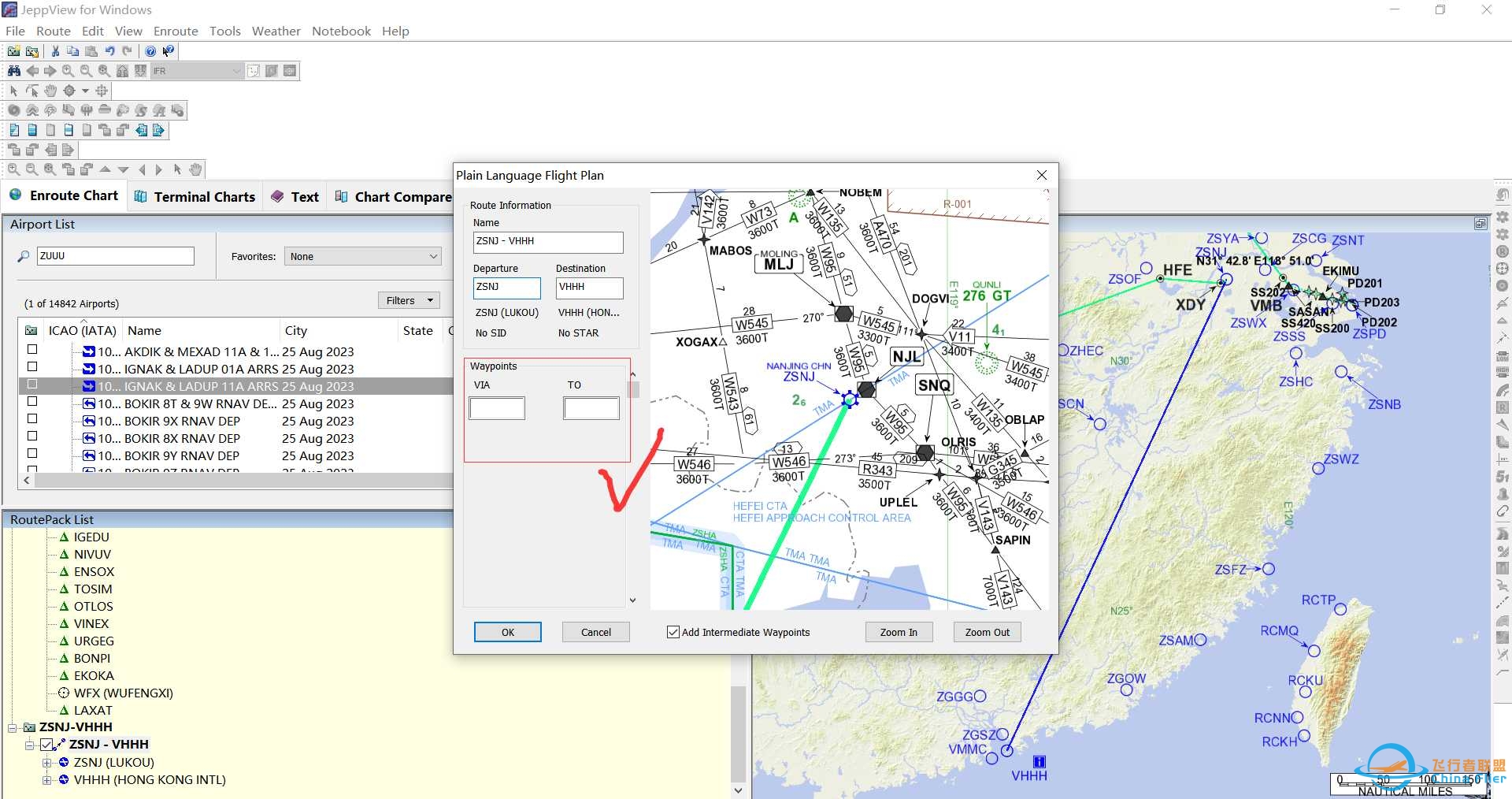Open the Filters dropdown button

pyautogui.click(x=409, y=300)
